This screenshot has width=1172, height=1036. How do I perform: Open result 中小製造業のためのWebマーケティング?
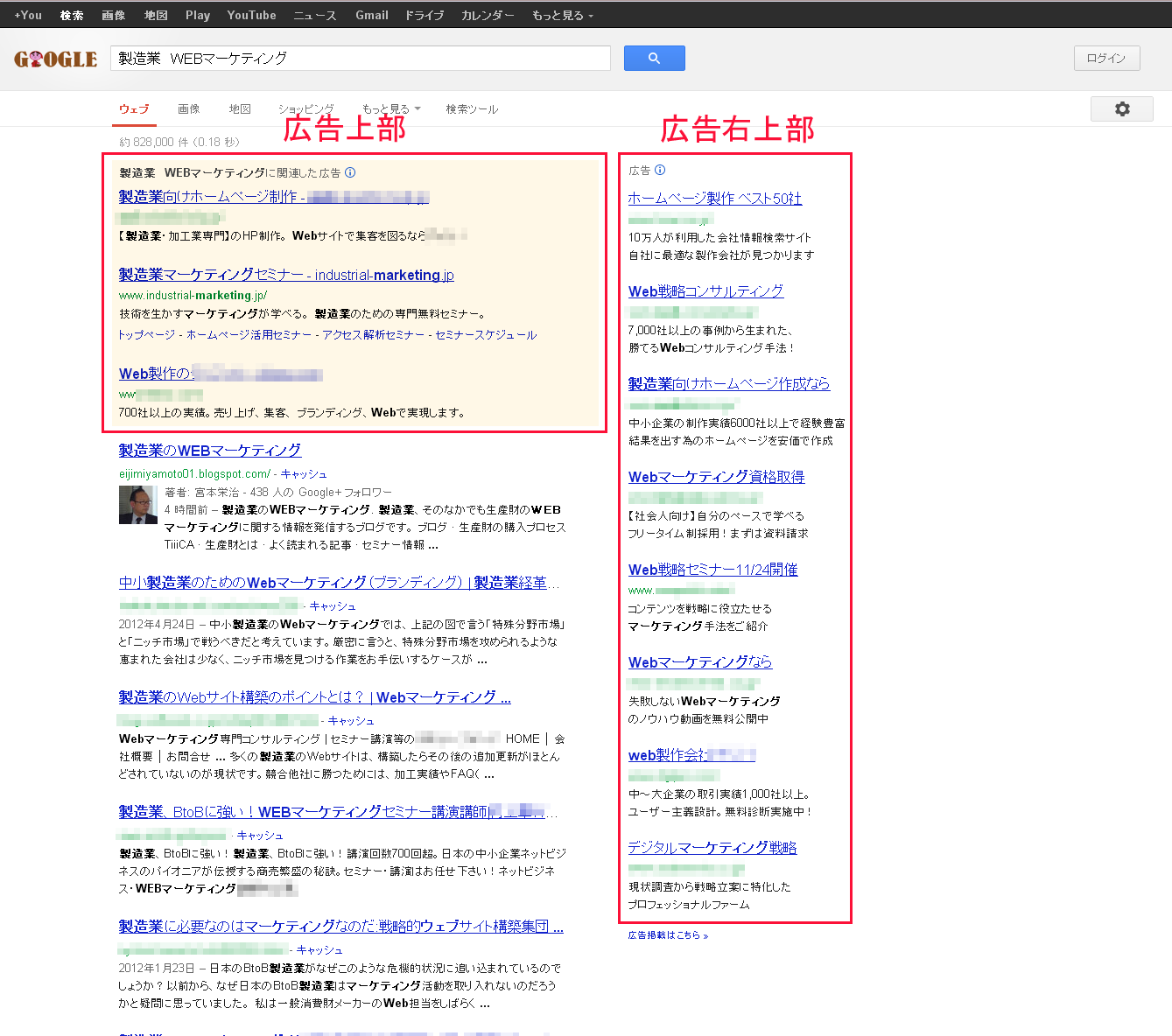tap(339, 582)
